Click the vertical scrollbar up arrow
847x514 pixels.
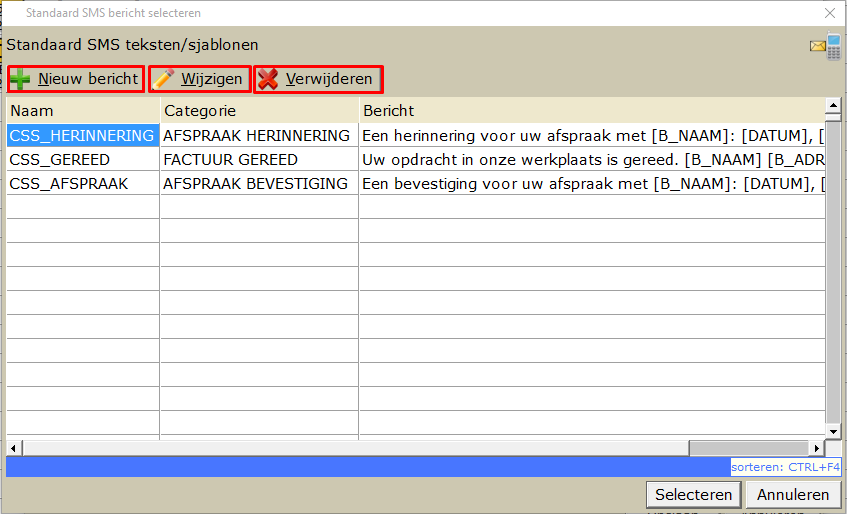(x=833, y=105)
